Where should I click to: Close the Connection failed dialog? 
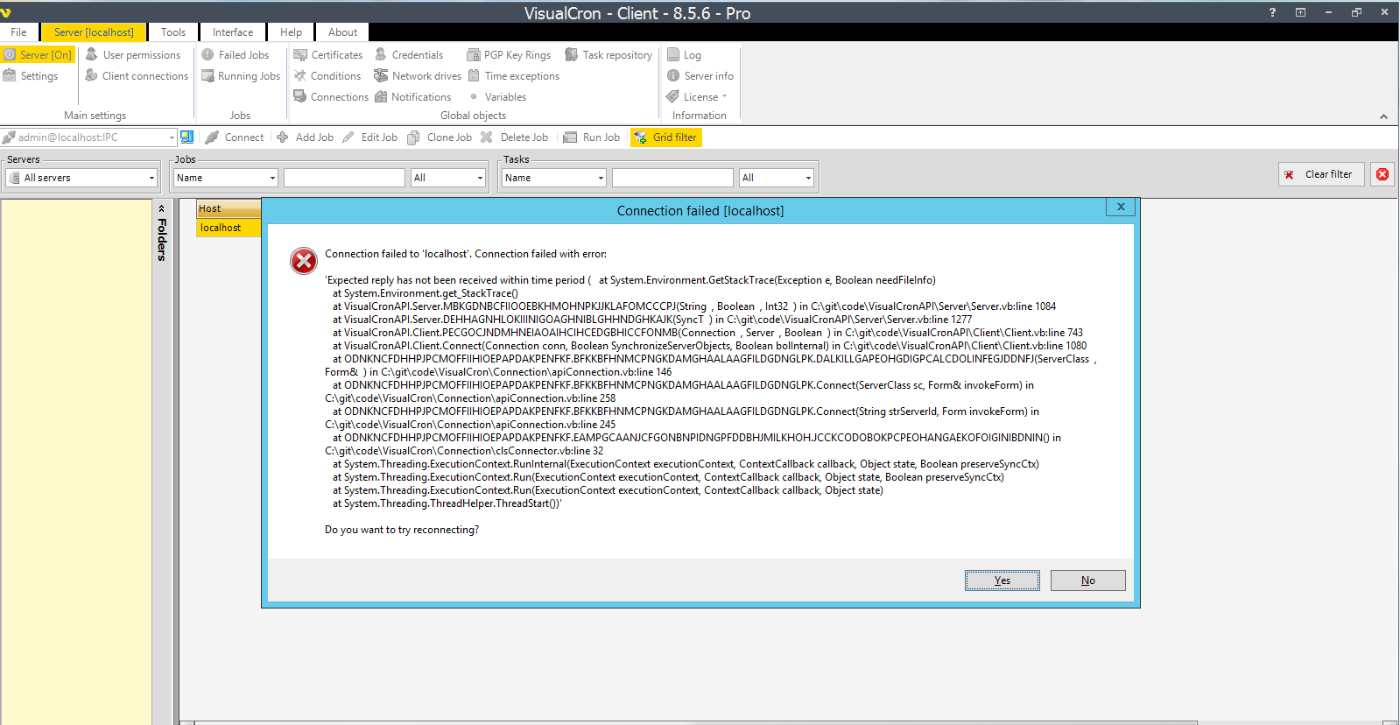1120,207
